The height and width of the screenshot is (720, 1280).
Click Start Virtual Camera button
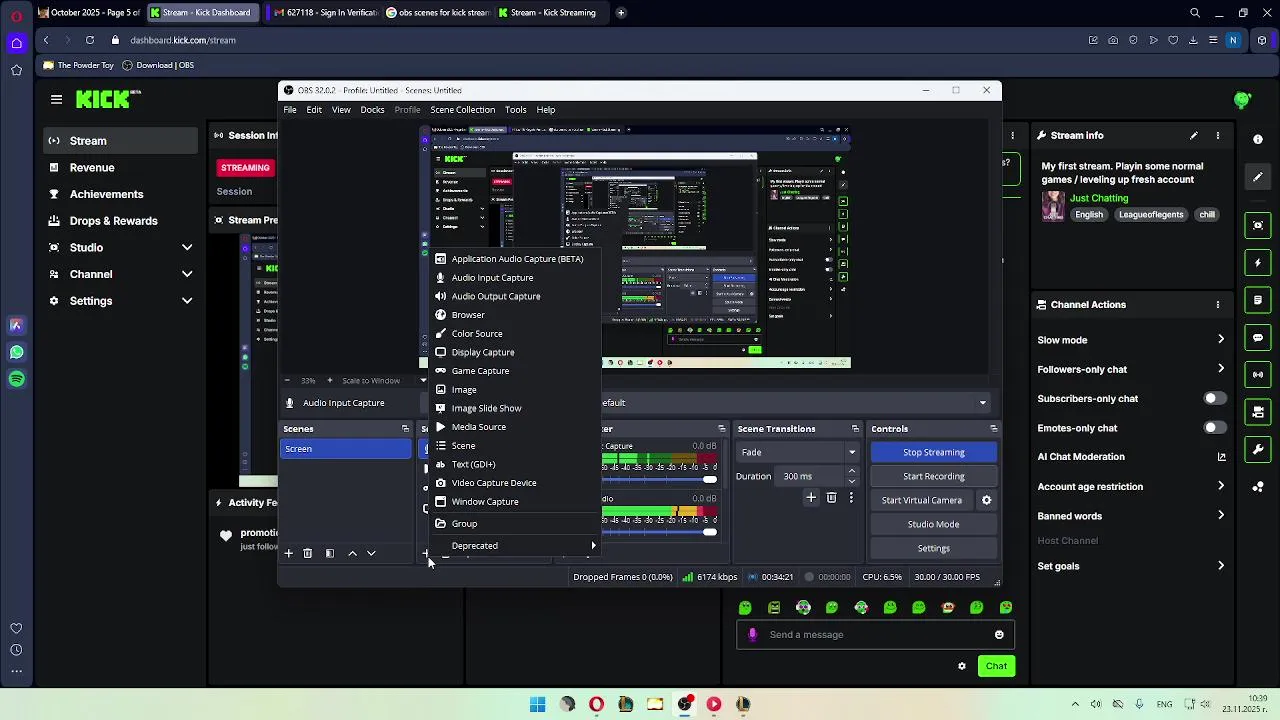point(922,500)
